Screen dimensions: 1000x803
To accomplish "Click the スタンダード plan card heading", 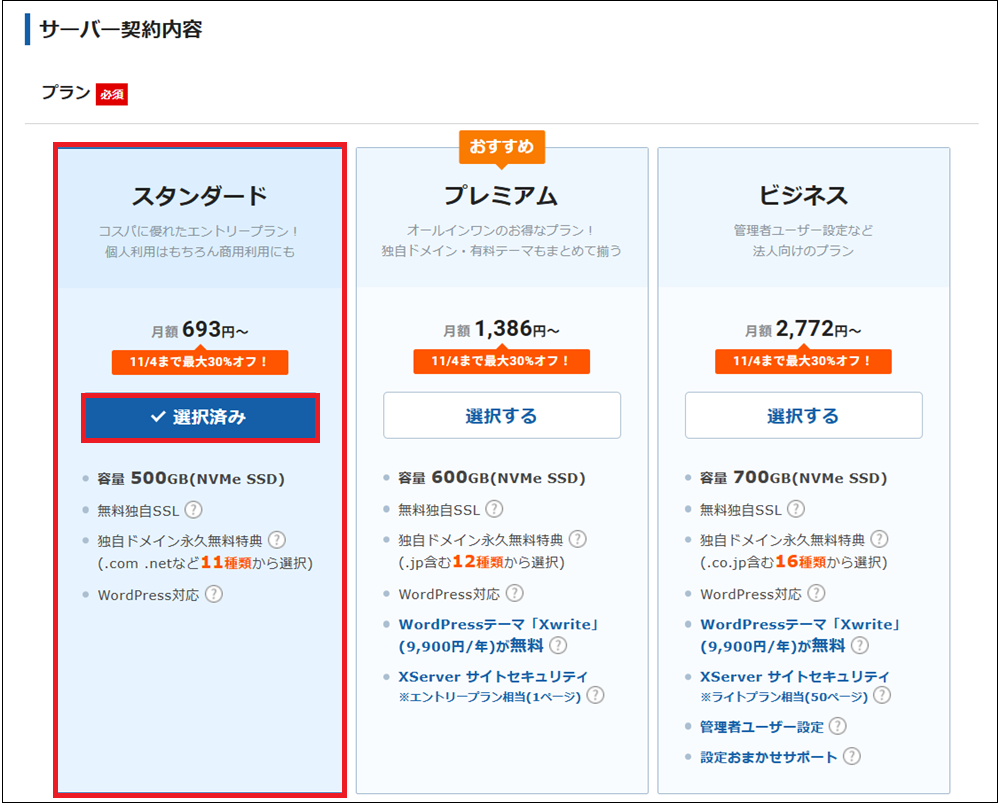I will click(200, 196).
